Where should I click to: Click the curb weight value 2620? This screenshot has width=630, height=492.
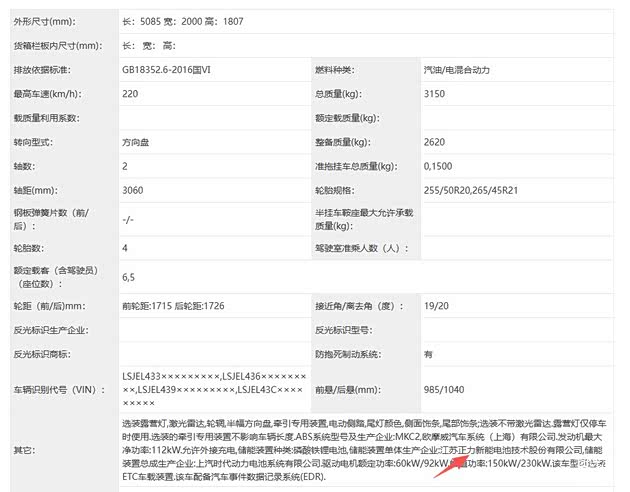(x=435, y=142)
